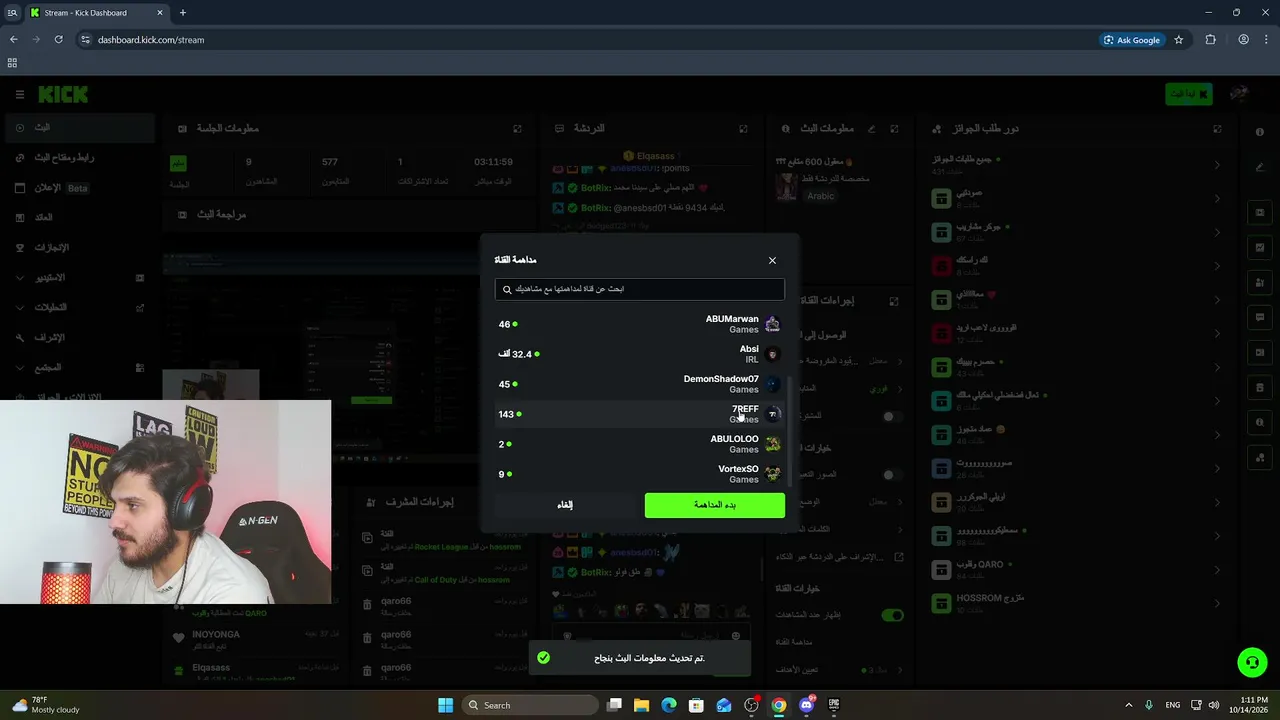Choose the Absi IRL channel

640,354
